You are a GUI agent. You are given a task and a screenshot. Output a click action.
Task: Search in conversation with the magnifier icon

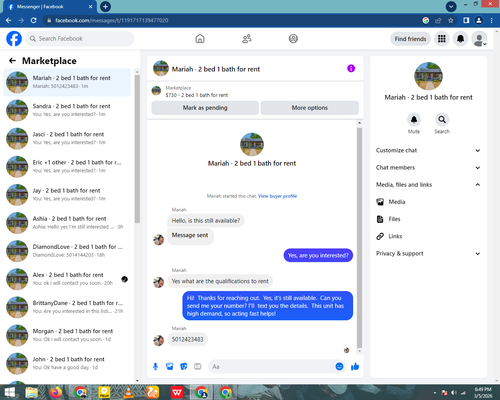(x=442, y=119)
